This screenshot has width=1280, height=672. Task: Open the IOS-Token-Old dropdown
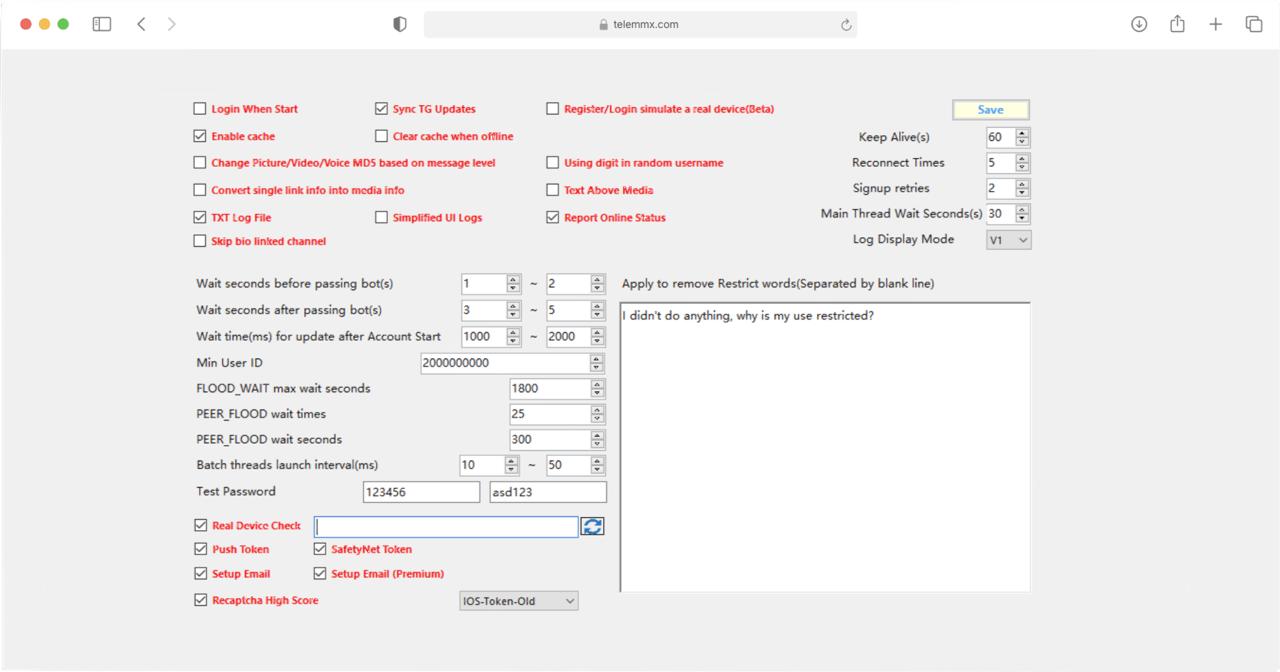coord(519,601)
